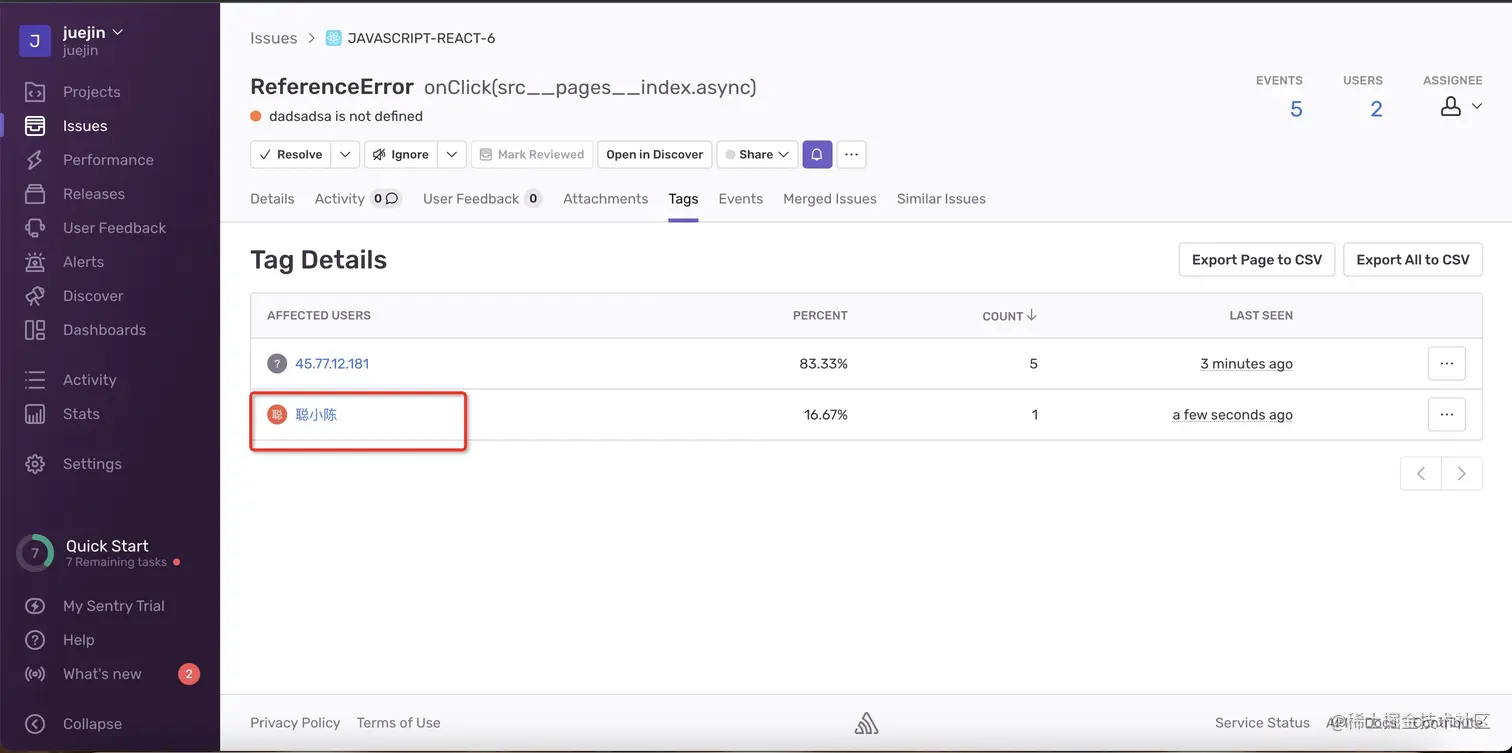Sort by the COUNT column header
The width and height of the screenshot is (1512, 753).
tap(1009, 315)
